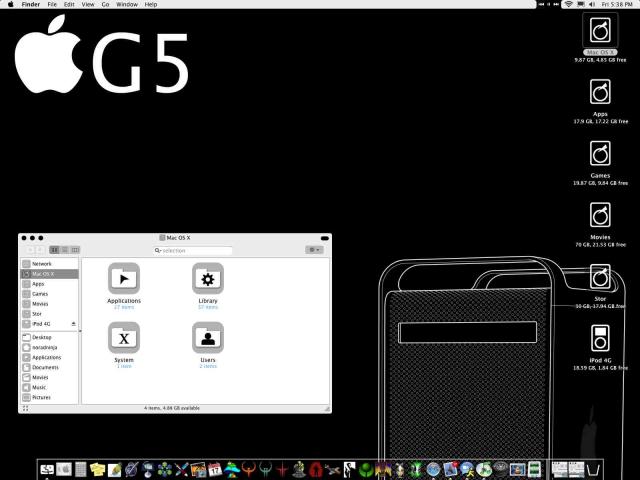Viewport: 640px width, 480px height.
Task: Select Pictures in Finder sidebar
Action: pyautogui.click(x=49, y=397)
